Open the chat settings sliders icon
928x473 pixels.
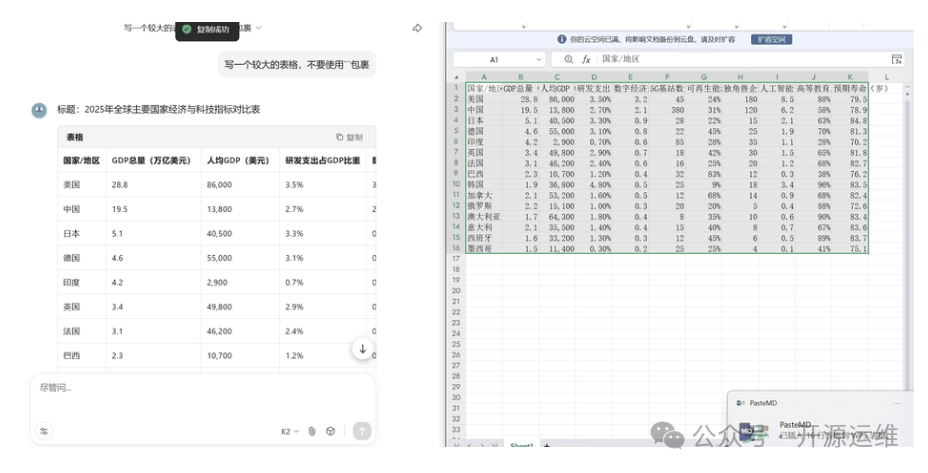click(x=44, y=431)
